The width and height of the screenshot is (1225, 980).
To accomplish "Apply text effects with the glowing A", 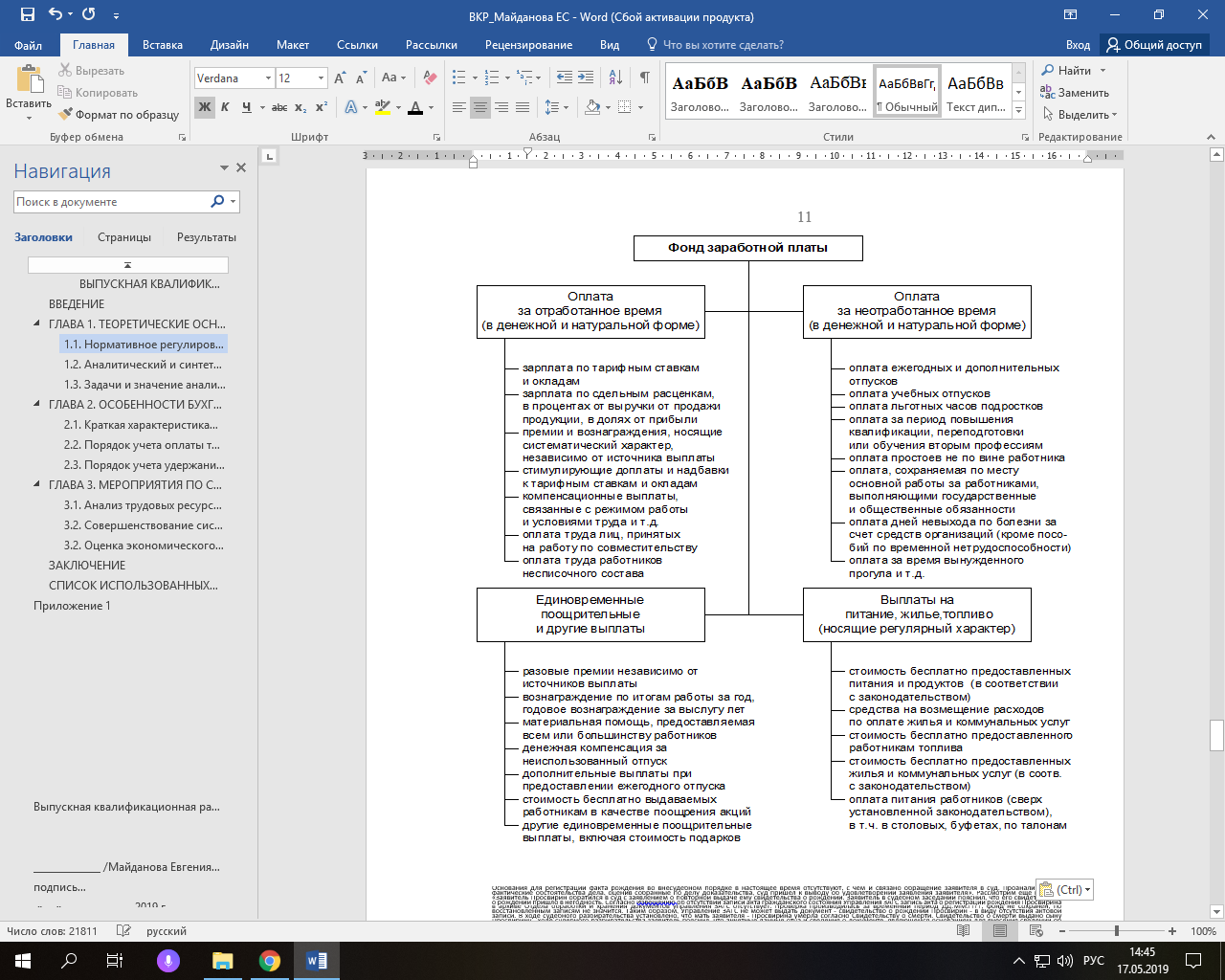I will coord(351,107).
